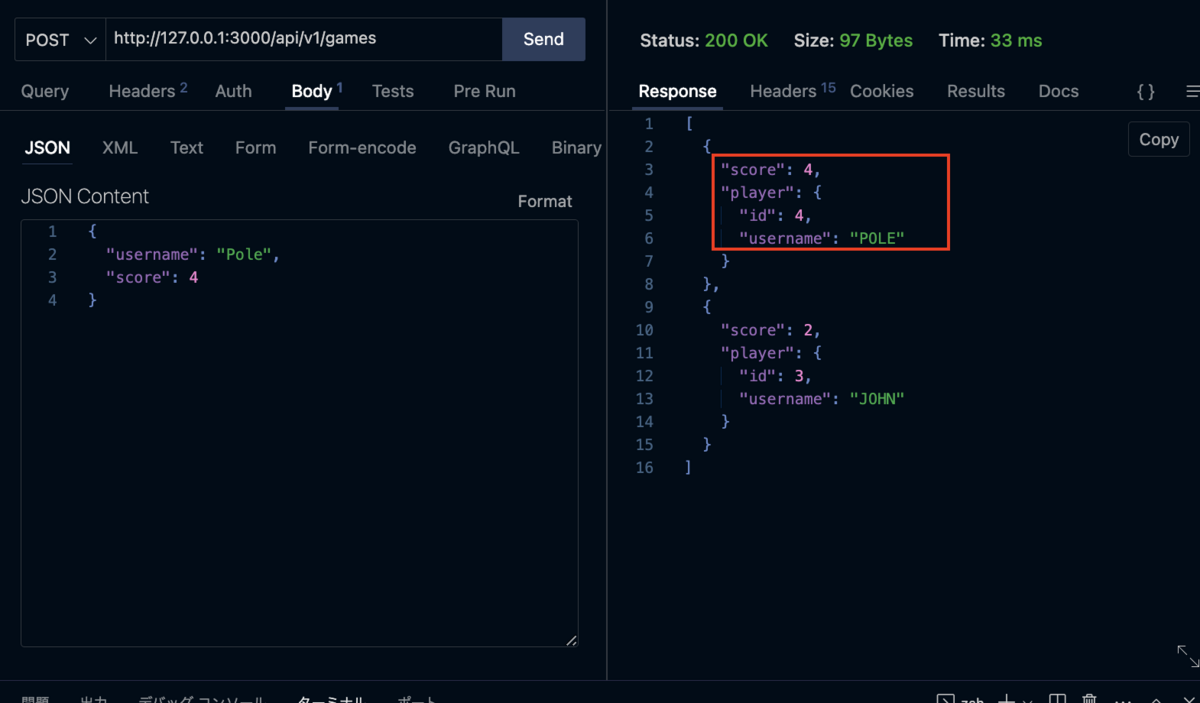Click response line "id": 4
The height and width of the screenshot is (703, 1200).
pos(775,216)
